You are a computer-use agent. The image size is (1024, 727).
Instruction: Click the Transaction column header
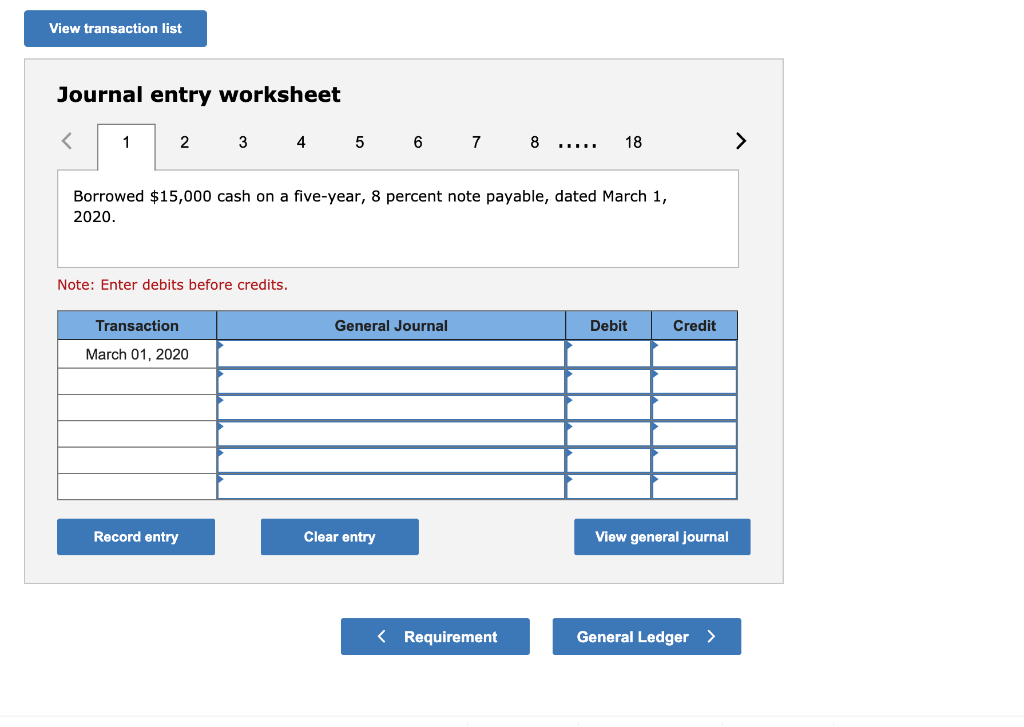[137, 325]
